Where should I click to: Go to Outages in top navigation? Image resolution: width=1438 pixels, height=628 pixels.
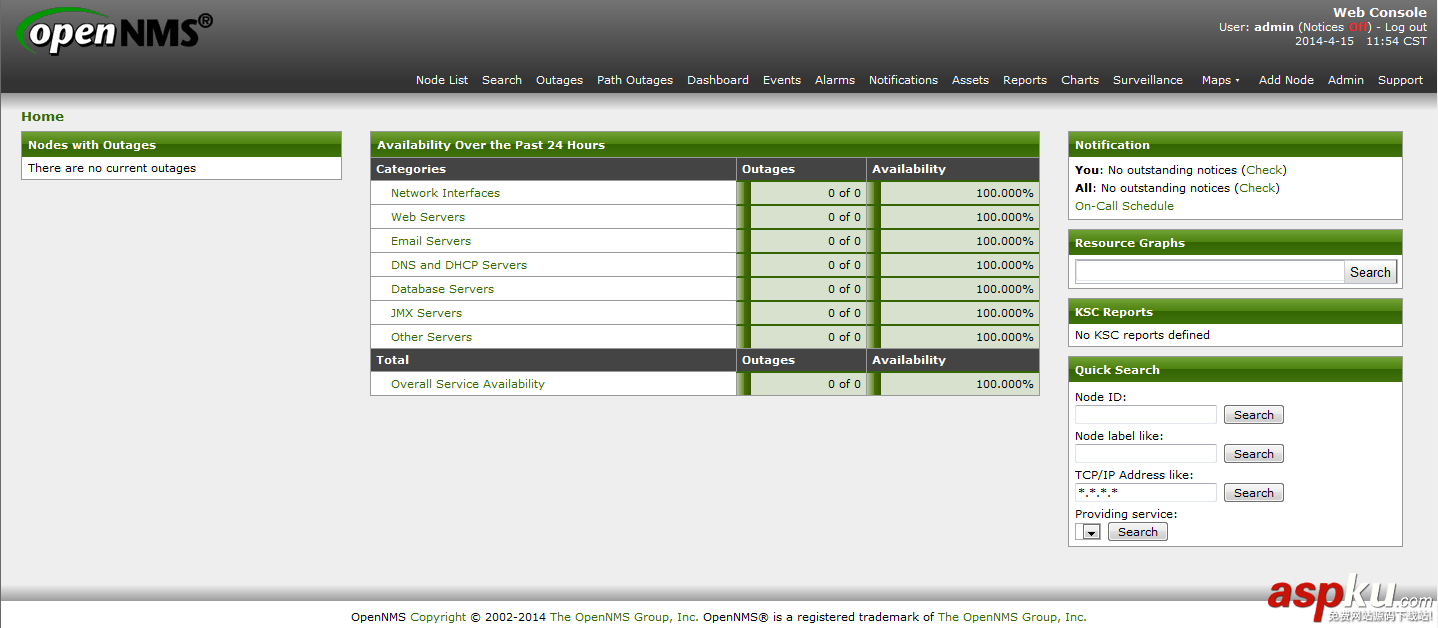click(559, 80)
